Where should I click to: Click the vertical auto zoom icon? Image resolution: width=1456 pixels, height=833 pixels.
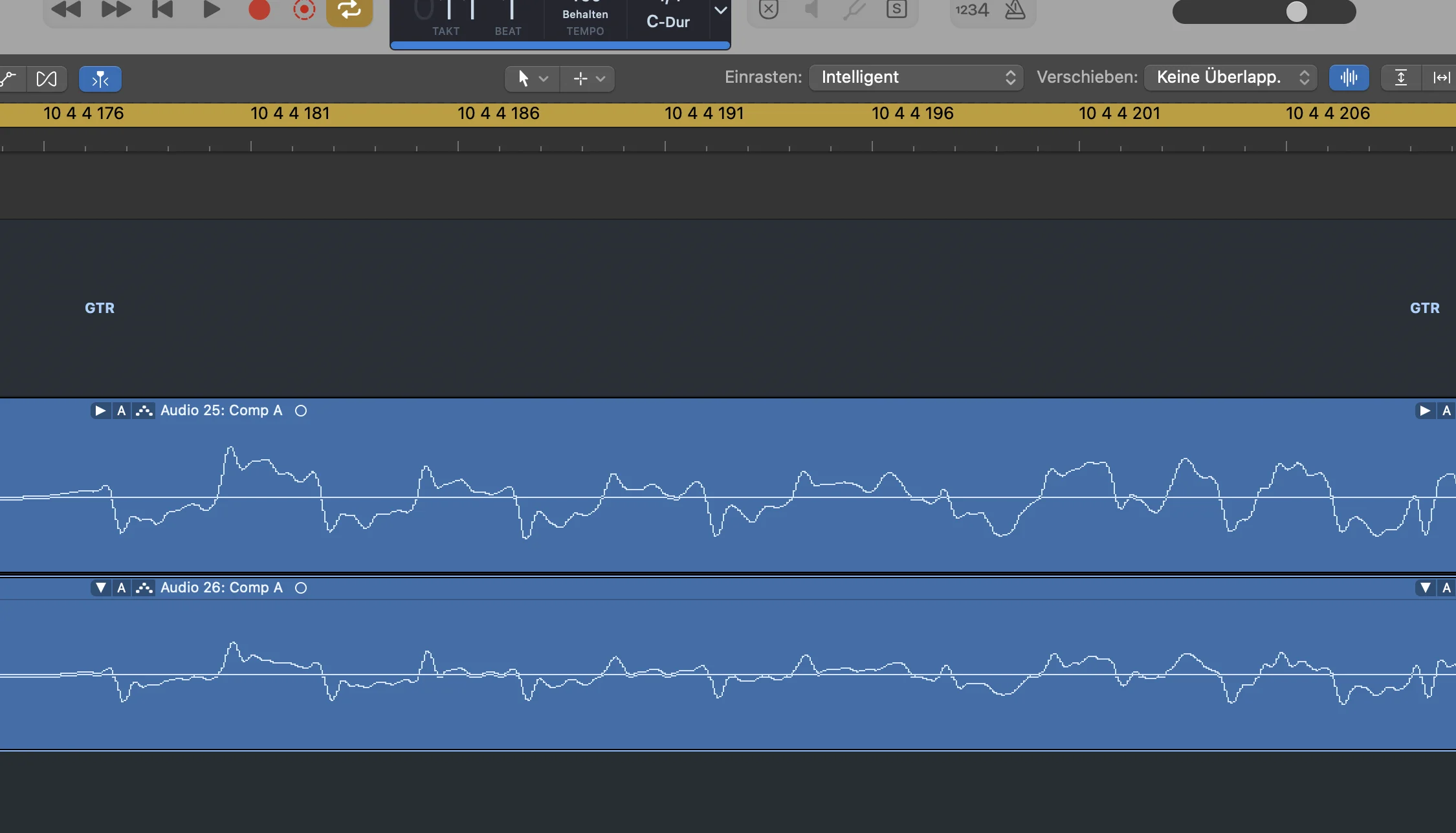(x=1401, y=78)
